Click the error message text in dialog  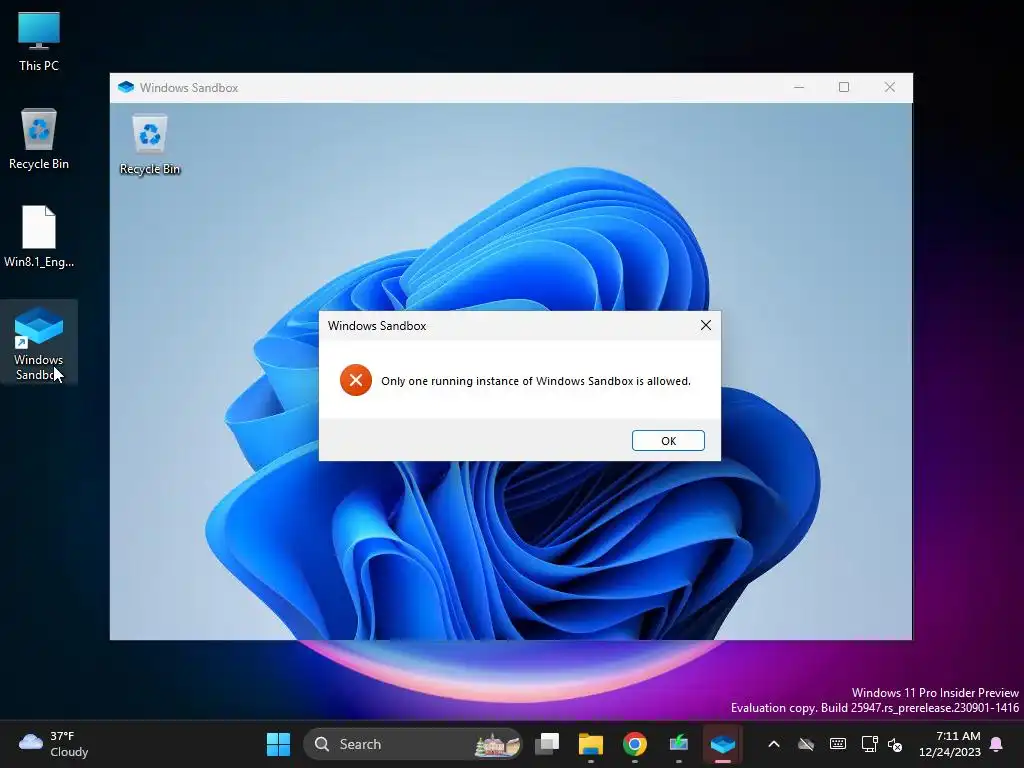point(536,381)
